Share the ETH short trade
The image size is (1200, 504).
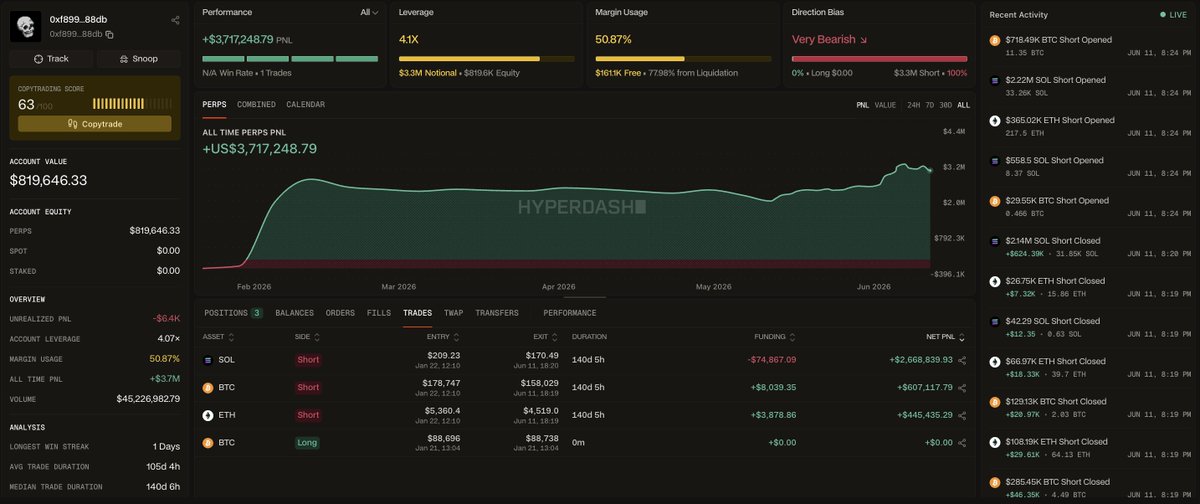point(962,415)
